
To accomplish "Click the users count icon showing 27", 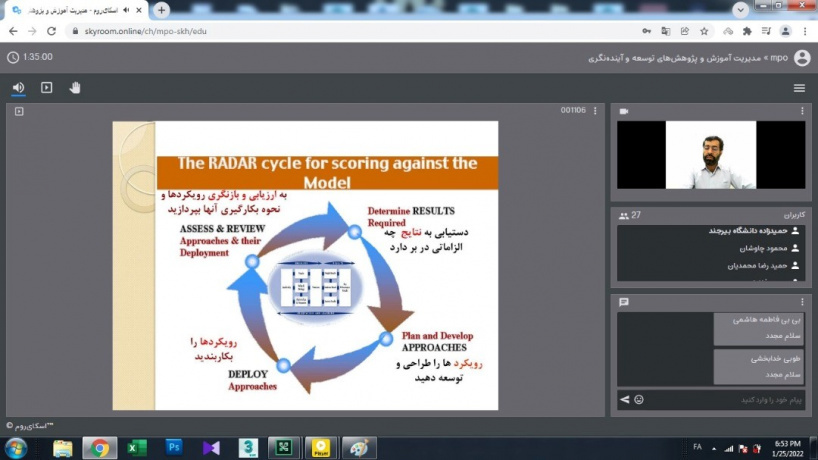I will (x=624, y=215).
